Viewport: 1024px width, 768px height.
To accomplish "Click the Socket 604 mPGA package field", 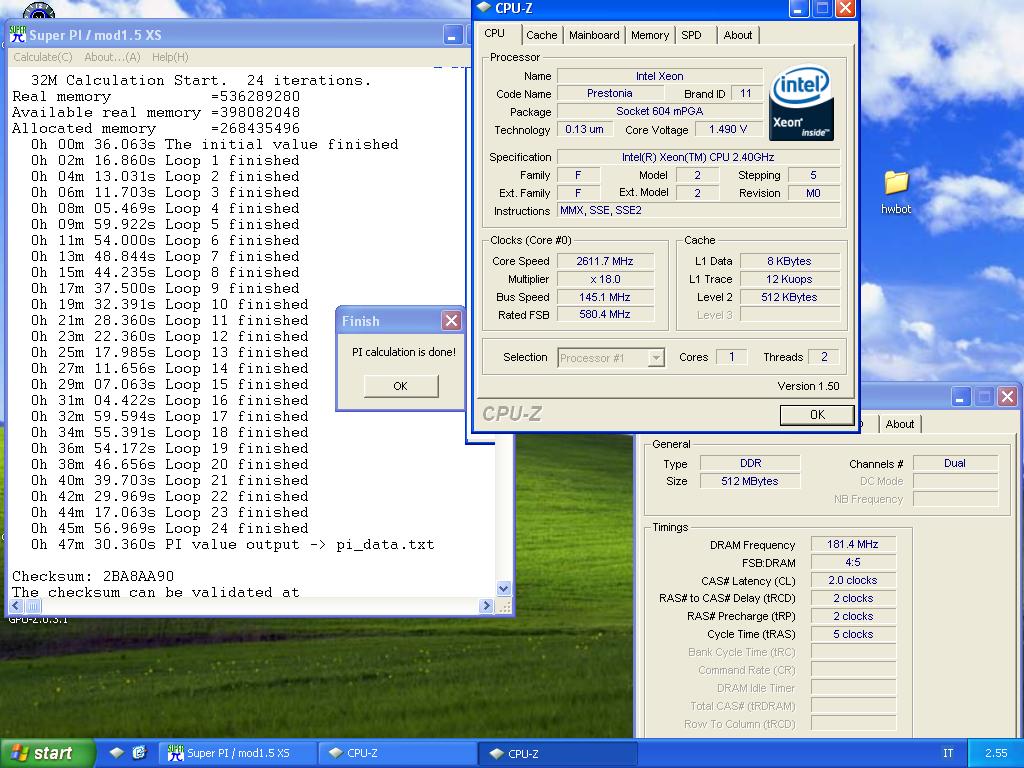I will pos(660,111).
